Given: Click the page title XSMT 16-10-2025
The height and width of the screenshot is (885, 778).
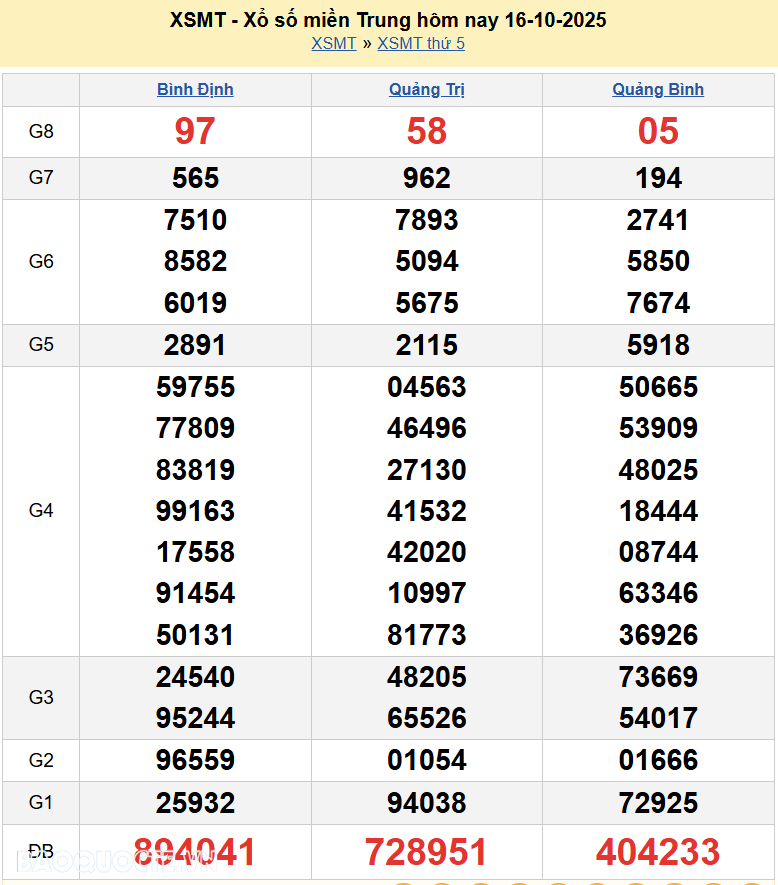Looking at the screenshot, I should click(x=388, y=20).
